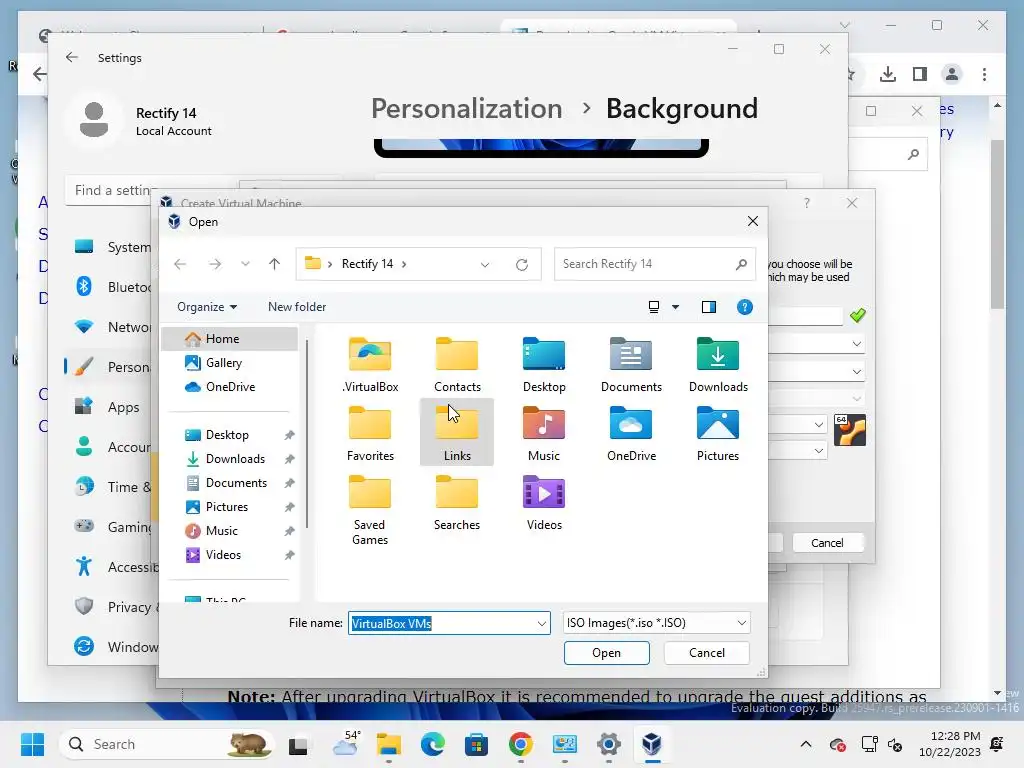Expand the address bar history dropdown
The image size is (1024, 768).
[x=485, y=264]
